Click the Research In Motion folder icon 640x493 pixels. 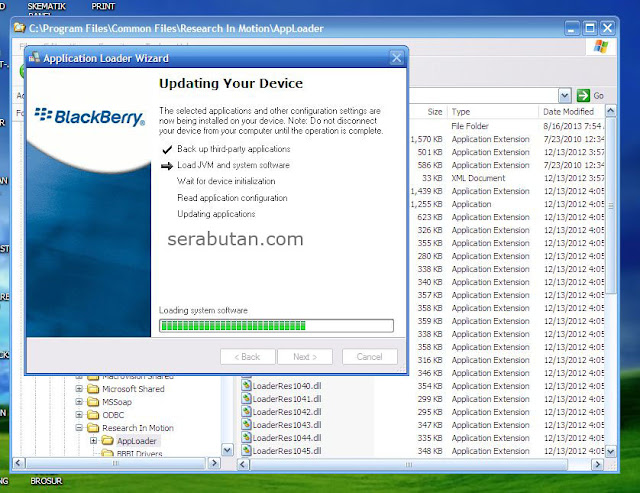click(x=93, y=428)
